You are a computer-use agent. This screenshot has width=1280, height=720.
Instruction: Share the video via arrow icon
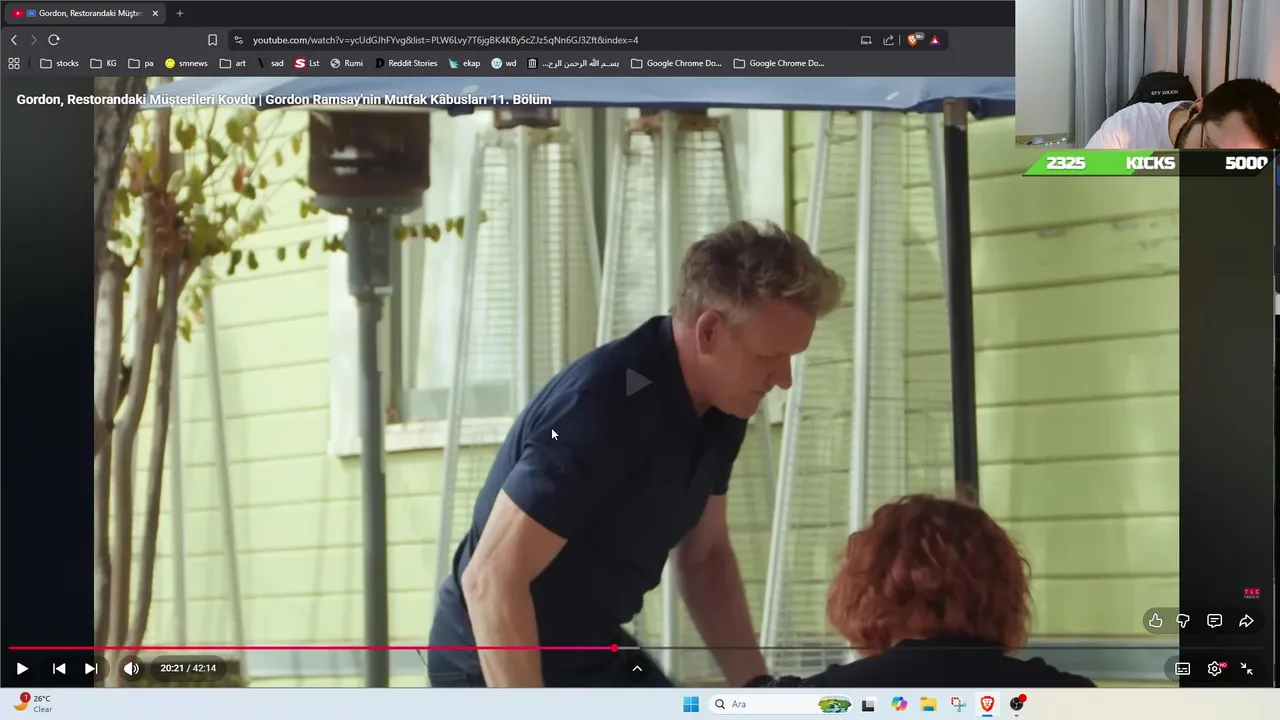tap(1246, 621)
